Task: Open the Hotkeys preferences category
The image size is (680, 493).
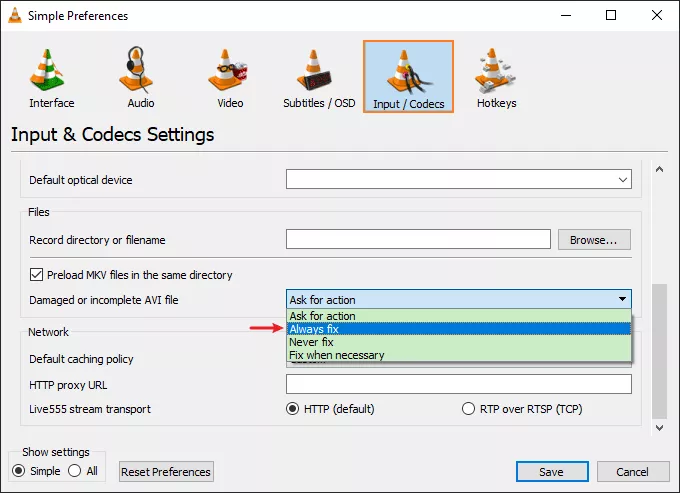Action: (x=497, y=78)
